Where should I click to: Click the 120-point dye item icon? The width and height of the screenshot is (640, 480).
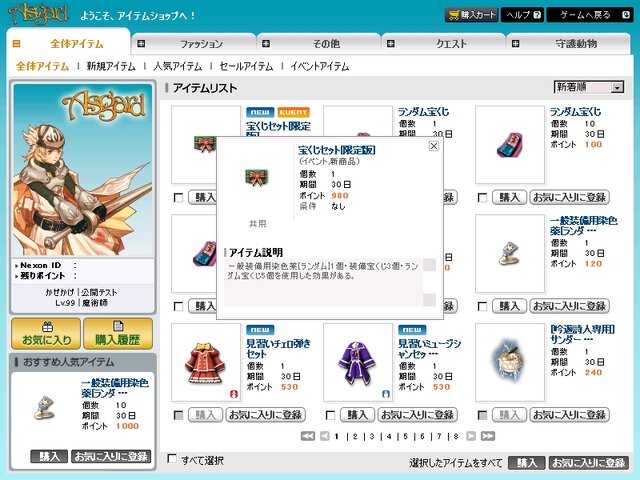[510, 253]
